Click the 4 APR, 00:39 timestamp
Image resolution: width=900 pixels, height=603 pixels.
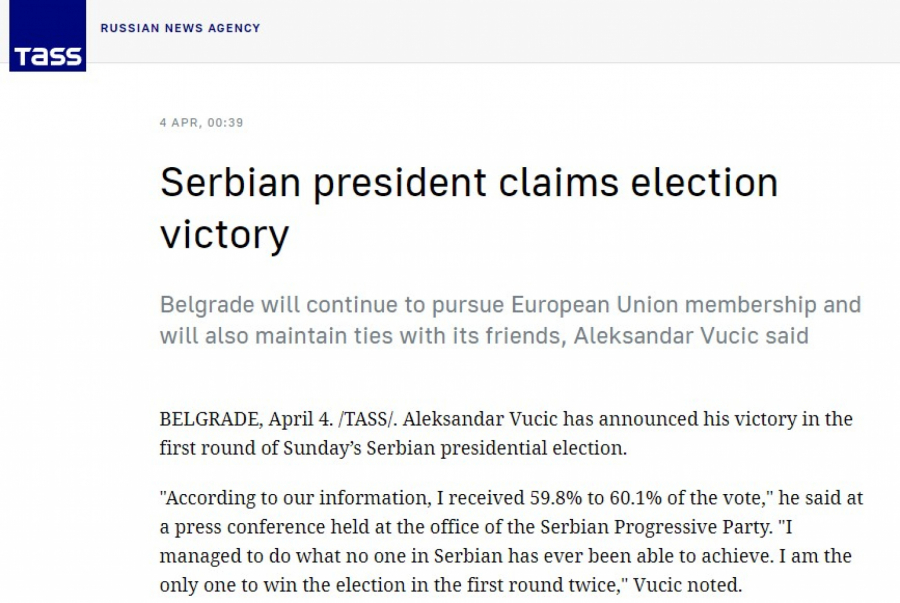pyautogui.click(x=201, y=123)
